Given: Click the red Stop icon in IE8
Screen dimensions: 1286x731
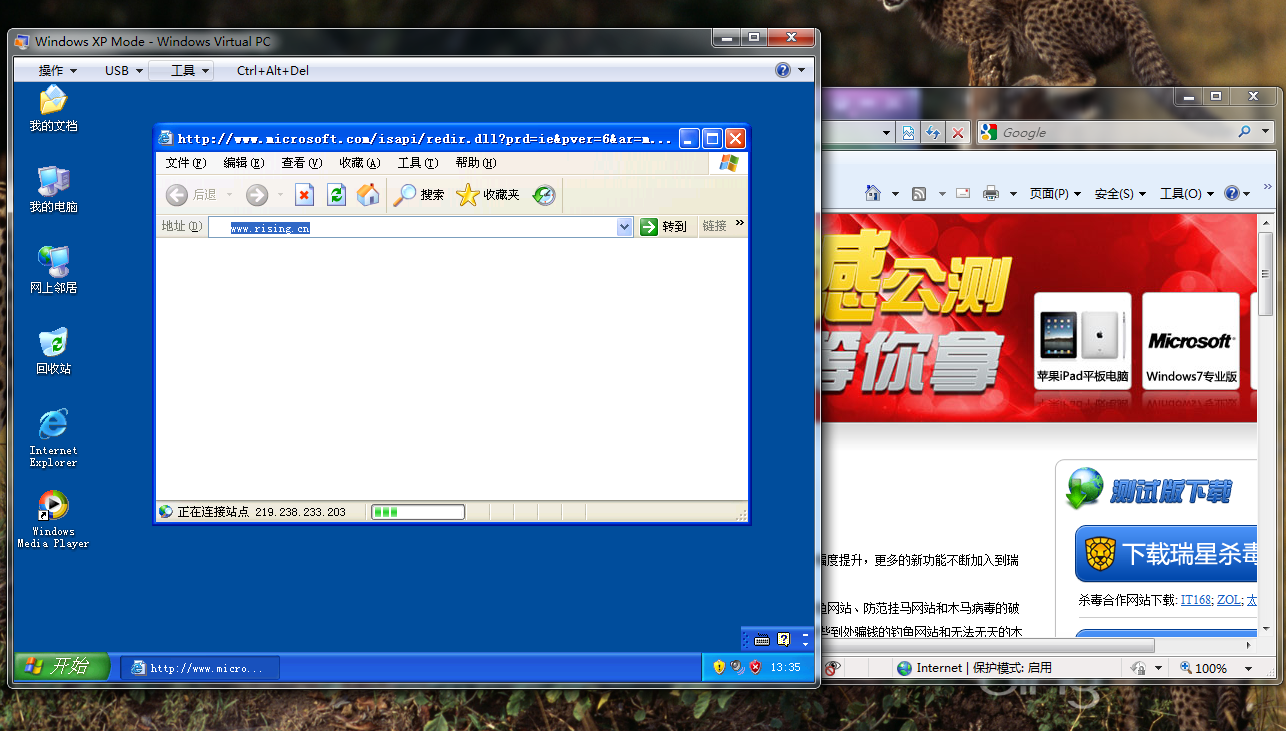Looking at the screenshot, I should [958, 132].
